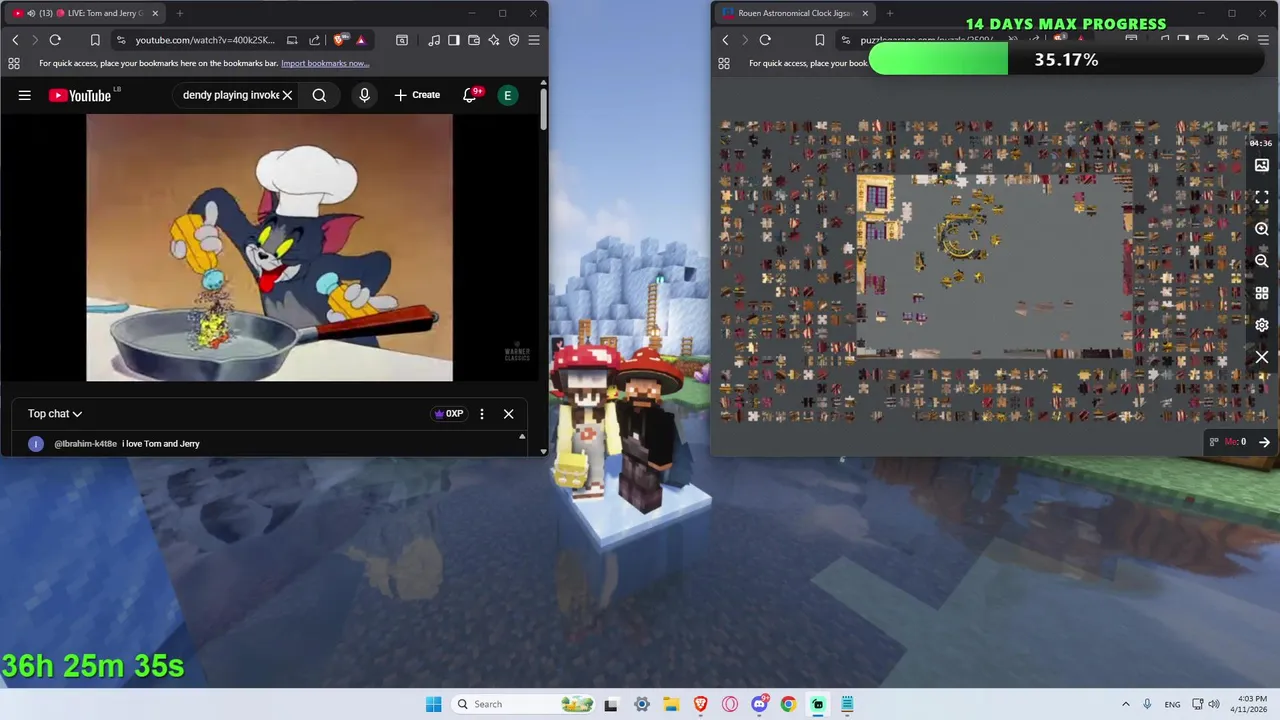
Task: Open Brave Rewards triangle icon
Action: point(361,40)
